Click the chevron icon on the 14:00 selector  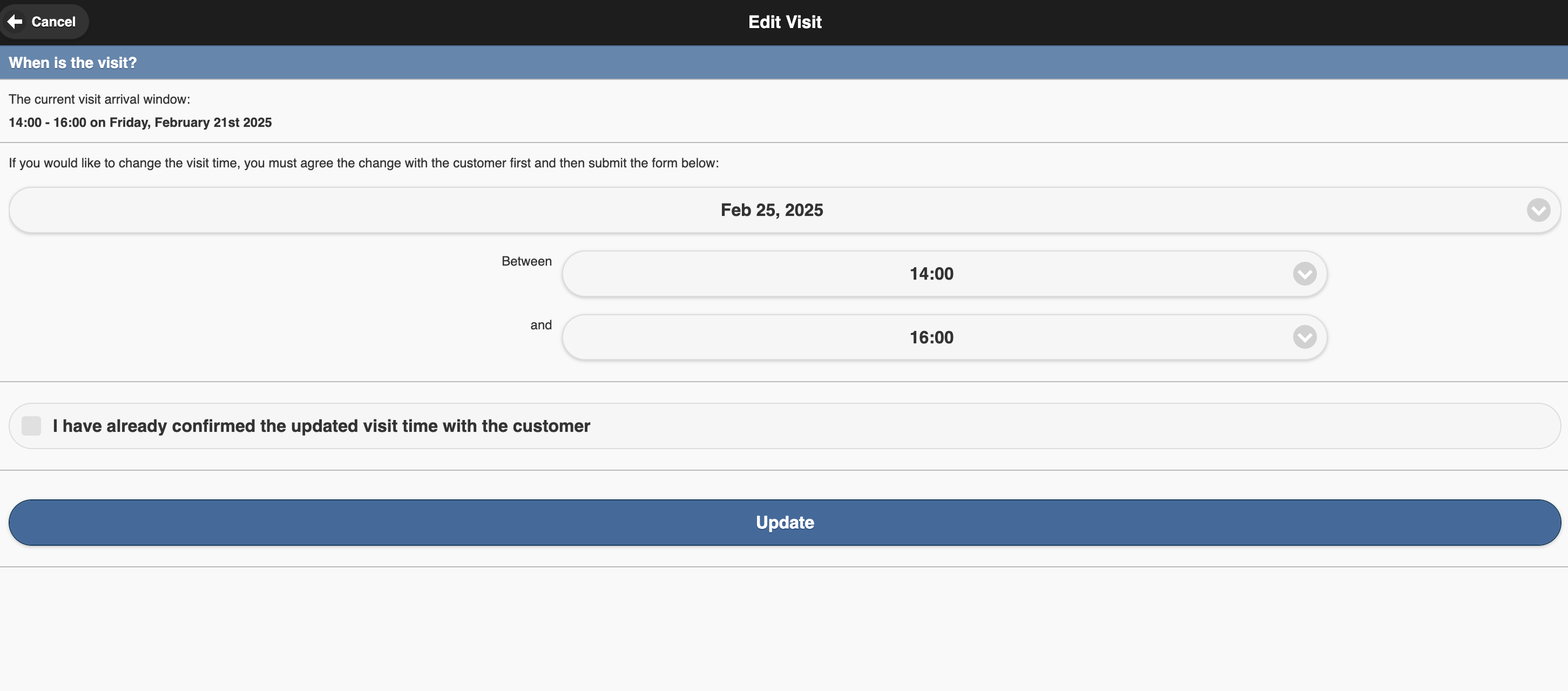(x=1305, y=274)
